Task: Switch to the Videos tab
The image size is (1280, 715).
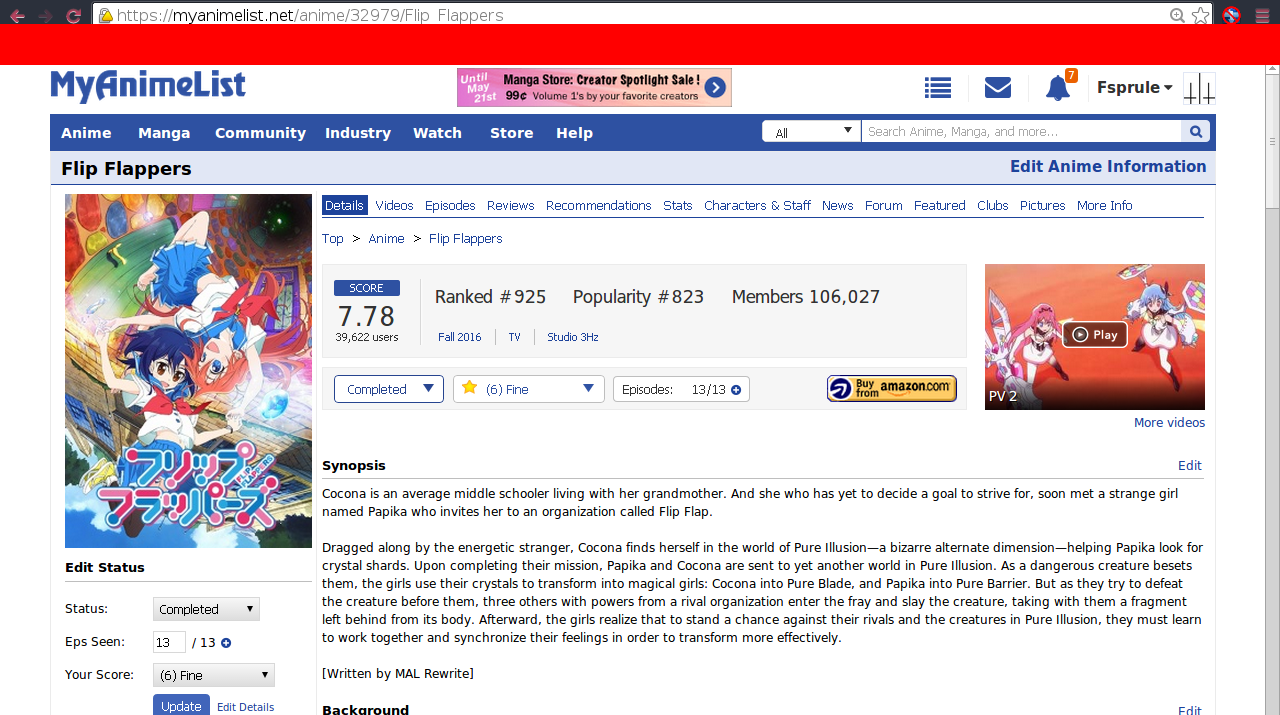Action: coord(394,205)
